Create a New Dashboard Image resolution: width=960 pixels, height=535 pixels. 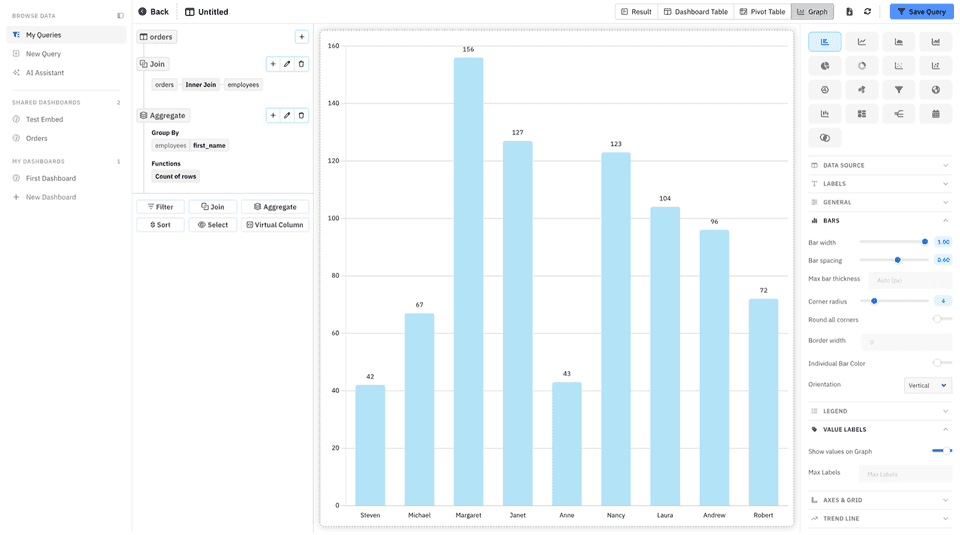pyautogui.click(x=66, y=197)
